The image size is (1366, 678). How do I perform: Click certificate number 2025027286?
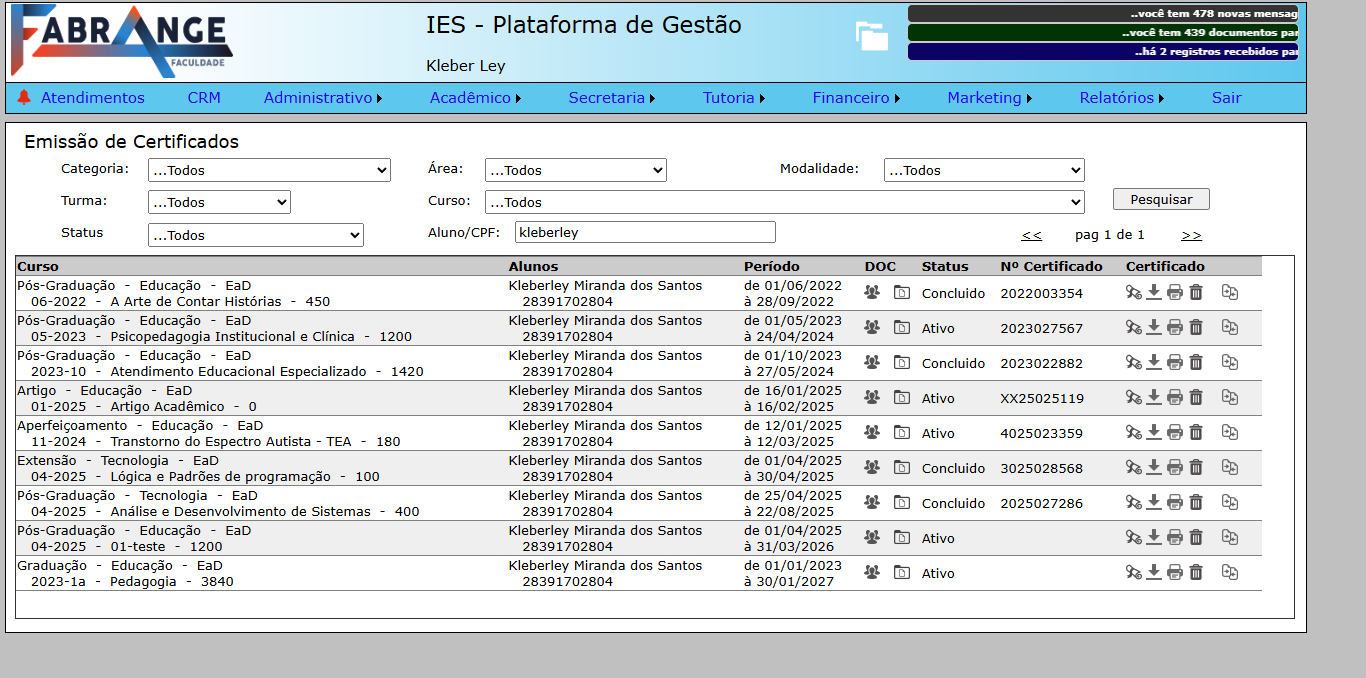pos(1041,503)
